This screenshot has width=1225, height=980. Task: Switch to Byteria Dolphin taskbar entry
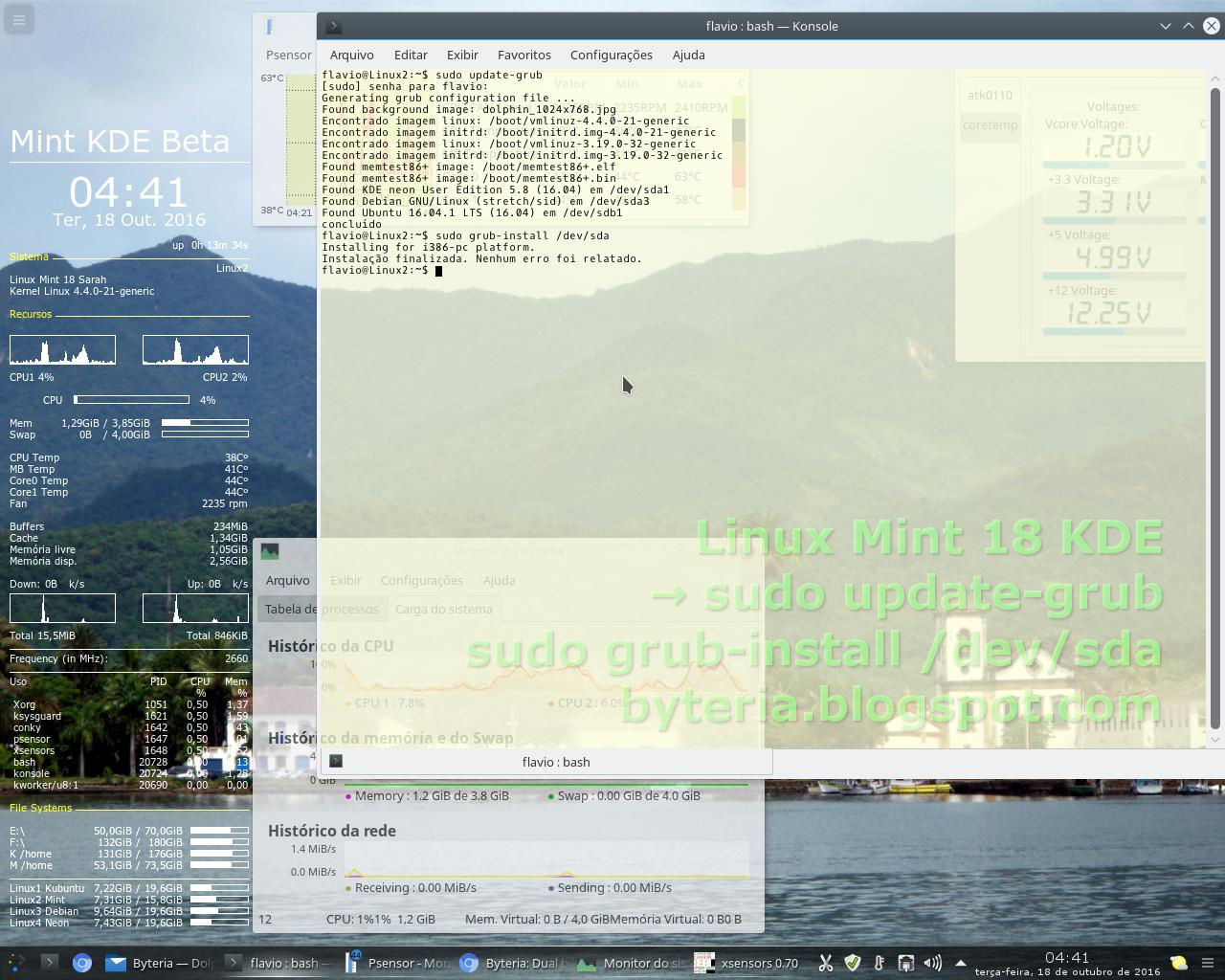pos(160,963)
